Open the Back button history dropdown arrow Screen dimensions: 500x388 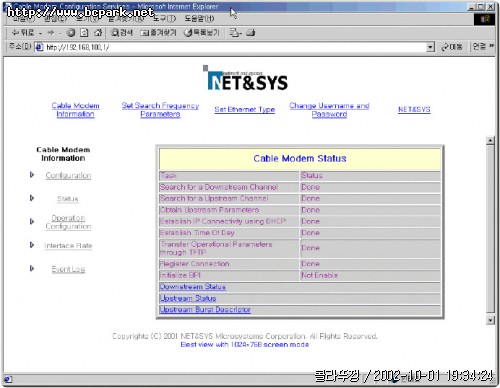pyautogui.click(x=40, y=33)
